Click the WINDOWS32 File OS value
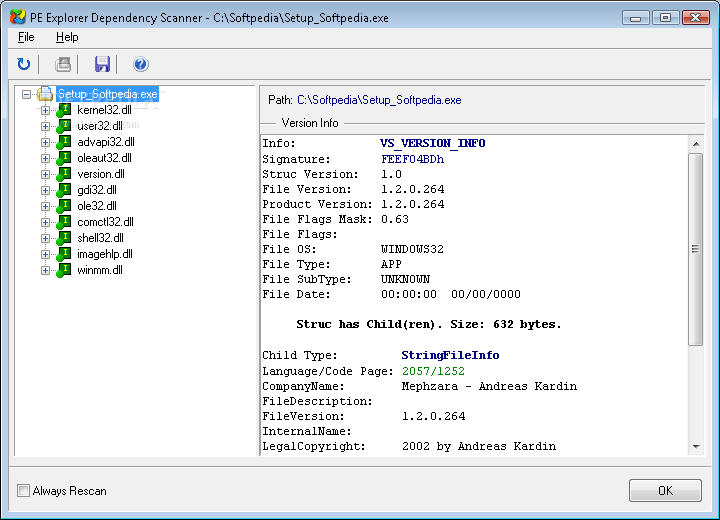This screenshot has height=520, width=720. [412, 249]
